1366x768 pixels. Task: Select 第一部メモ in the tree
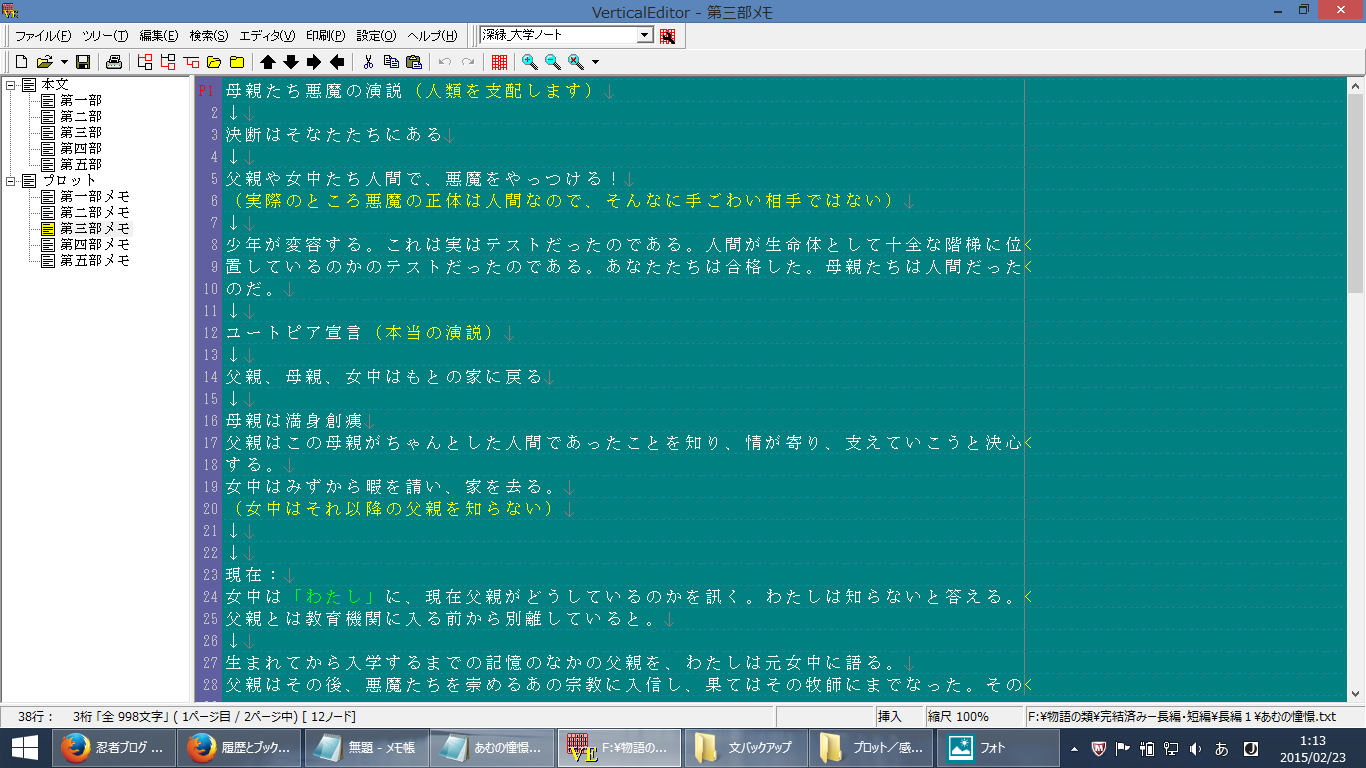[x=94, y=196]
